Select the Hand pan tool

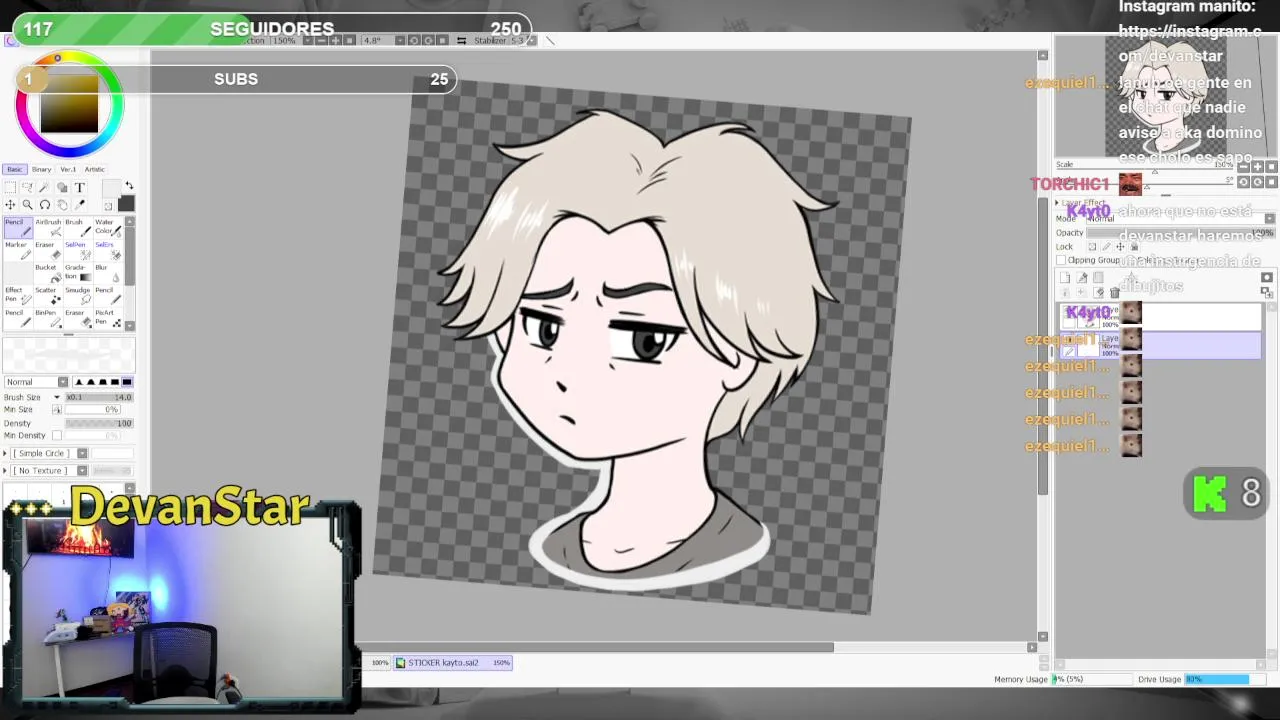click(x=62, y=204)
